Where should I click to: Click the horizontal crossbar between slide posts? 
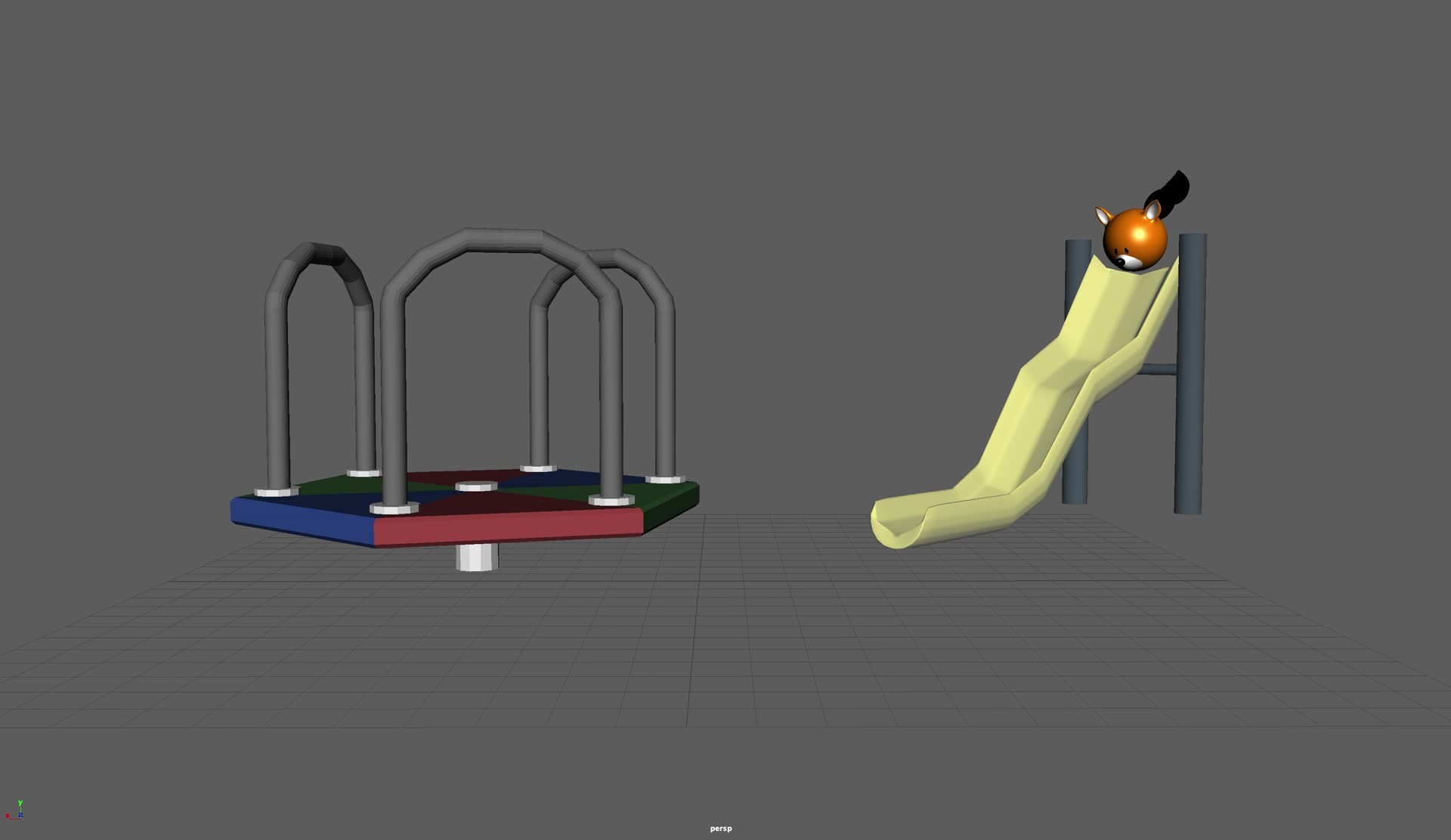coord(1156,370)
